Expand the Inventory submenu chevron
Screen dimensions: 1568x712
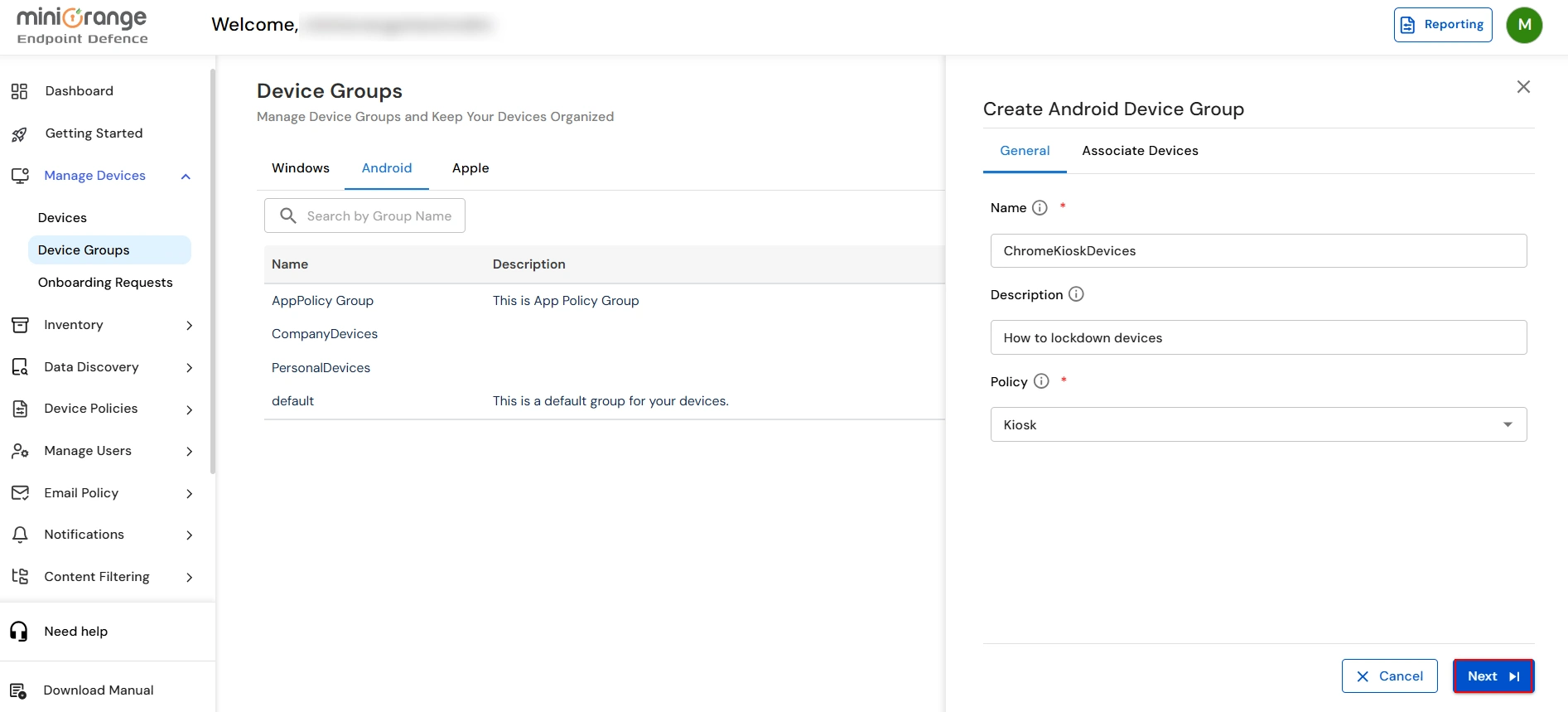tap(189, 326)
